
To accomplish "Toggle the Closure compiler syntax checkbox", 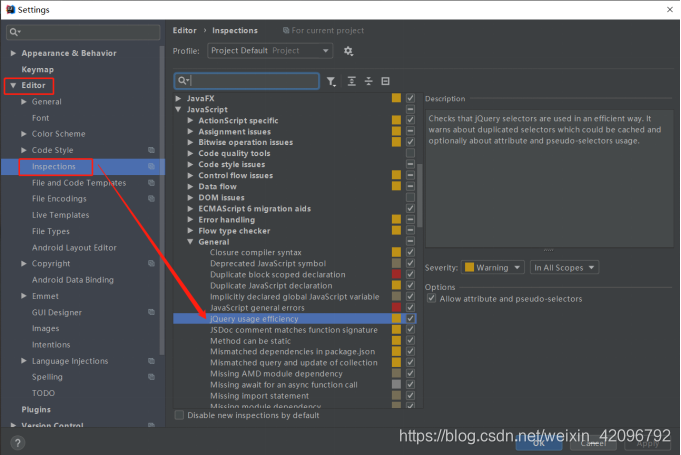I will (x=410, y=252).
